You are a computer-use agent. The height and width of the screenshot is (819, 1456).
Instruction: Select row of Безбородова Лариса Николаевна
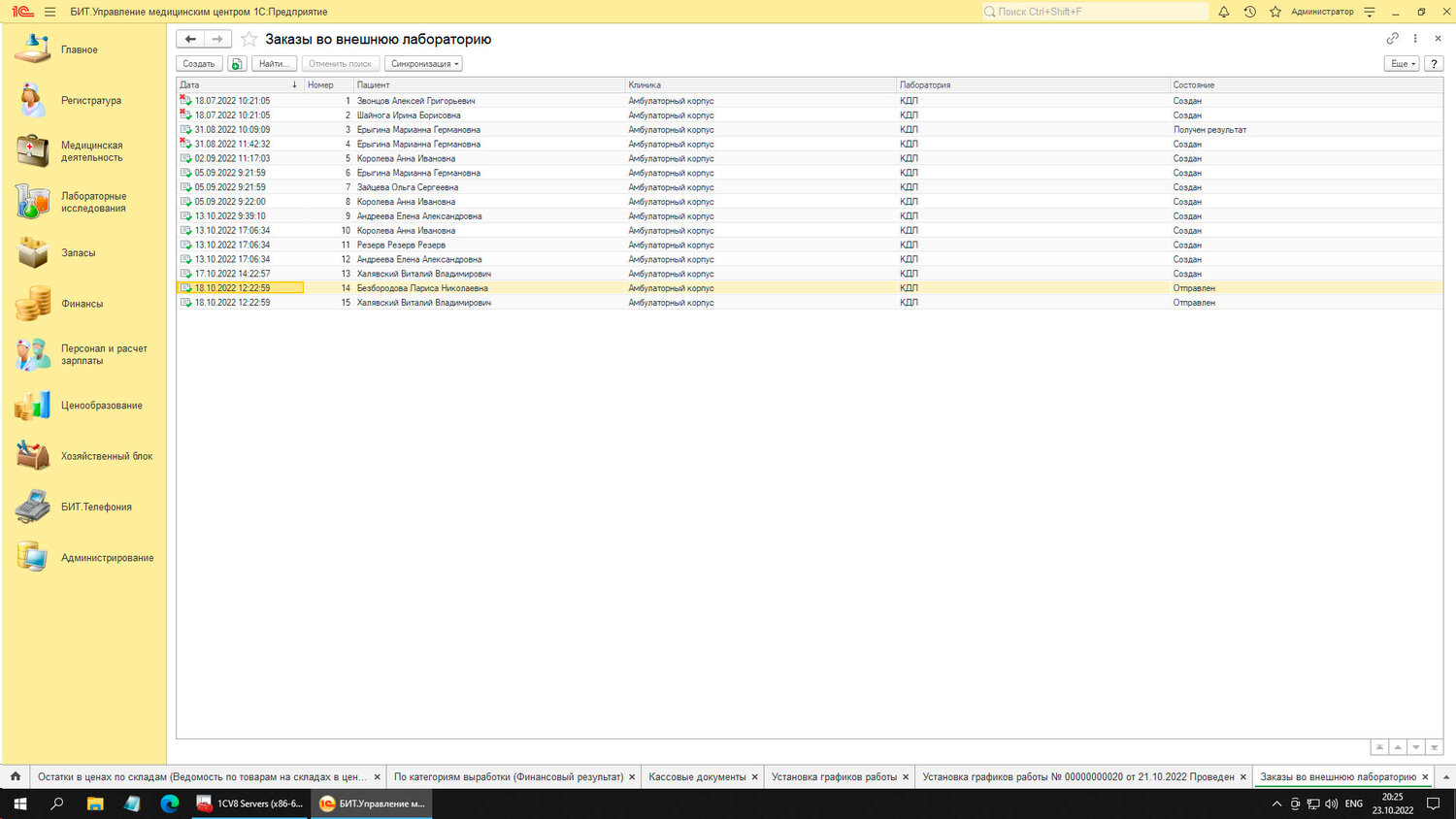click(x=810, y=288)
